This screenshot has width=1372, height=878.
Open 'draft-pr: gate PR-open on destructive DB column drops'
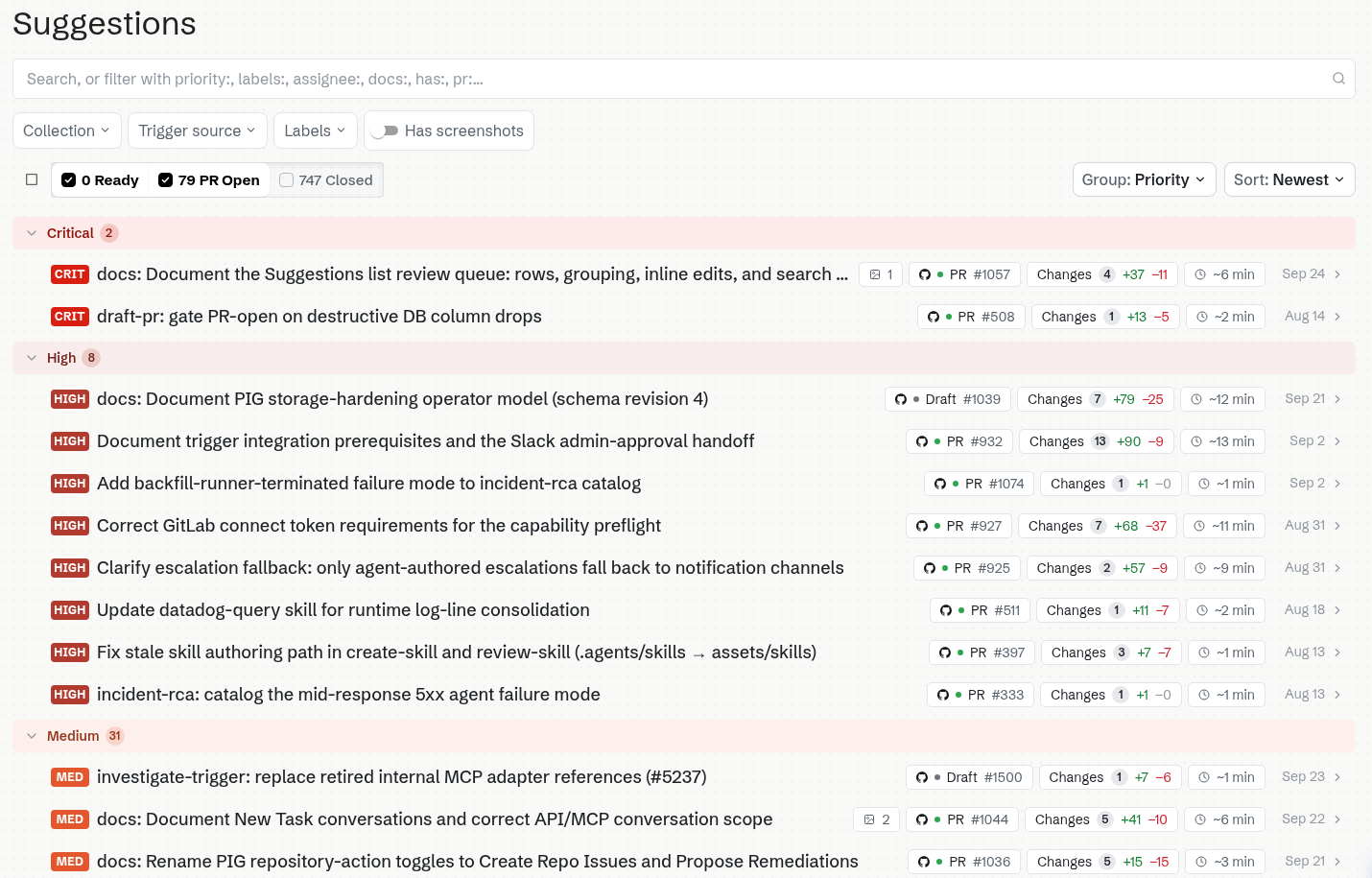319,317
